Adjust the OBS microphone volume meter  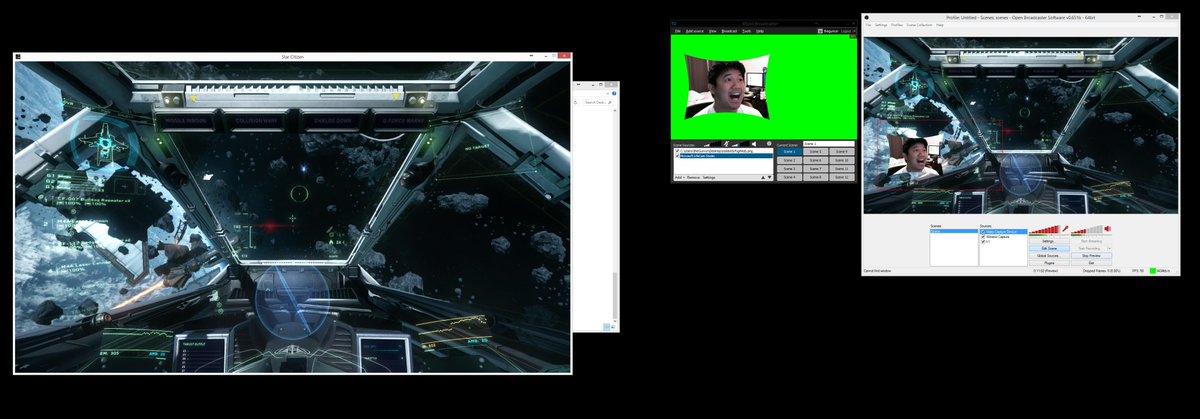tap(1045, 229)
